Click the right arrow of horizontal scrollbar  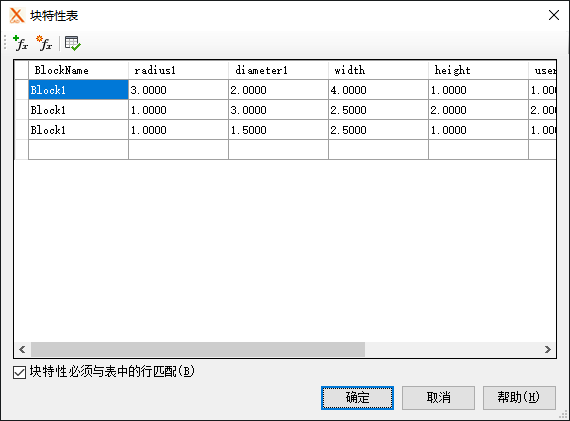click(548, 349)
